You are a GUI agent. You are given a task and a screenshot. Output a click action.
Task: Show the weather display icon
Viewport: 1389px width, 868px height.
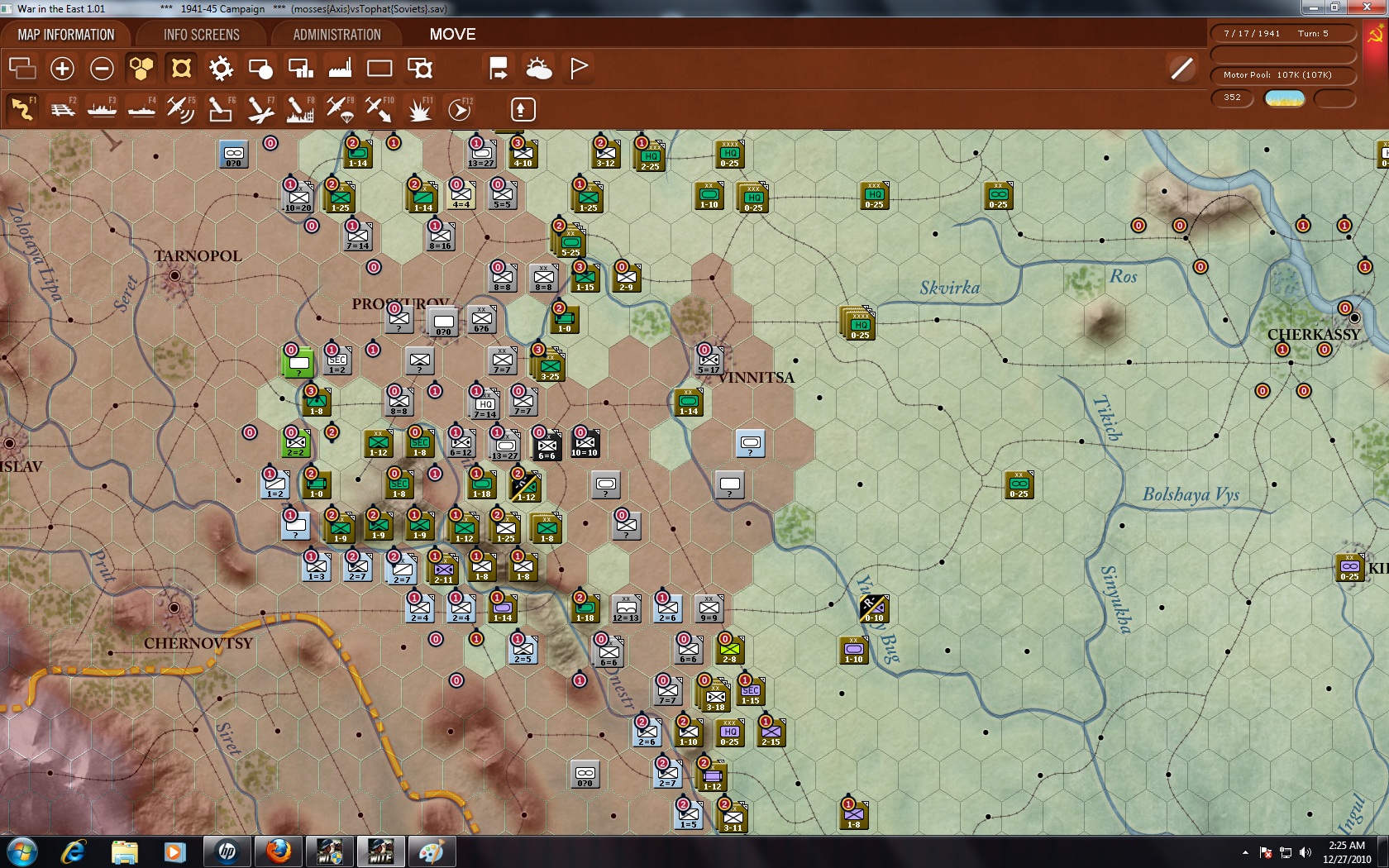tap(539, 68)
